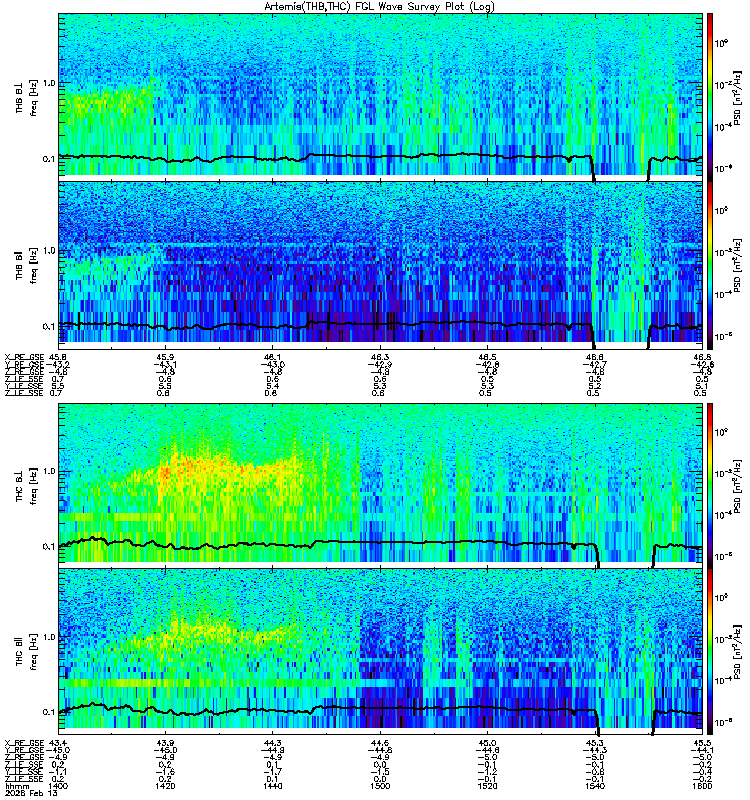The height and width of the screenshot is (800, 750).
Task: Click X_RE_GSE value 46.3 under the THB panels
Action: (380, 357)
